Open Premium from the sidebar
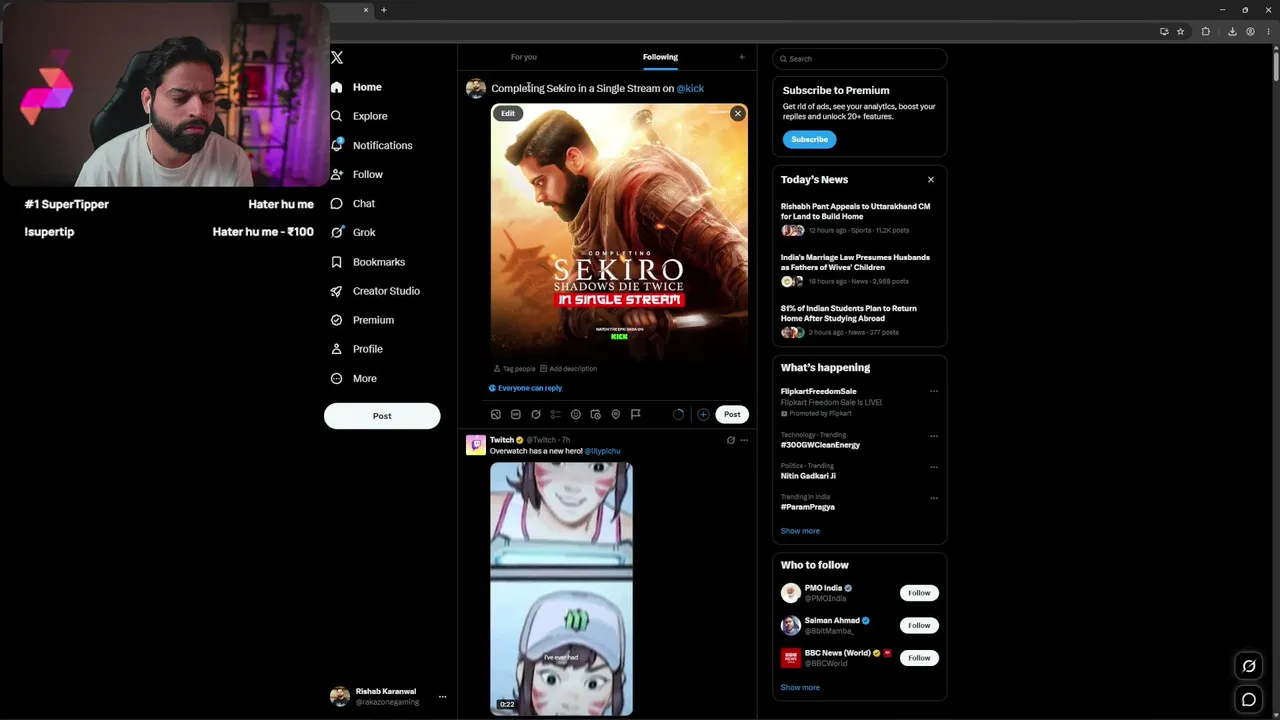 (362, 320)
